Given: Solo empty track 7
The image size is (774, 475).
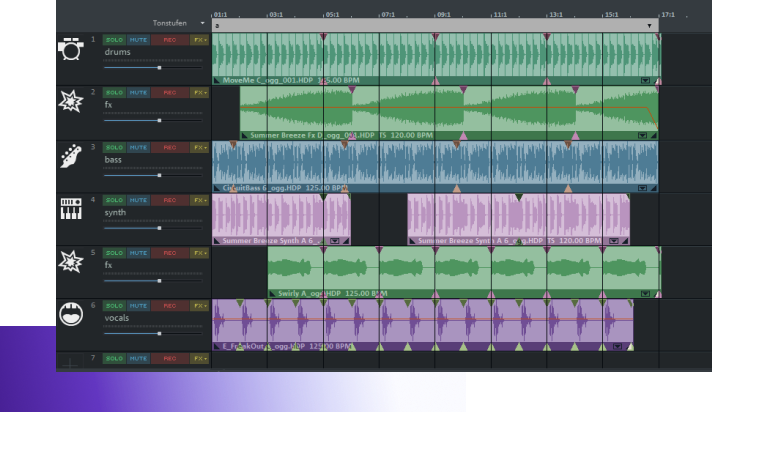Looking at the screenshot, I should [114, 358].
